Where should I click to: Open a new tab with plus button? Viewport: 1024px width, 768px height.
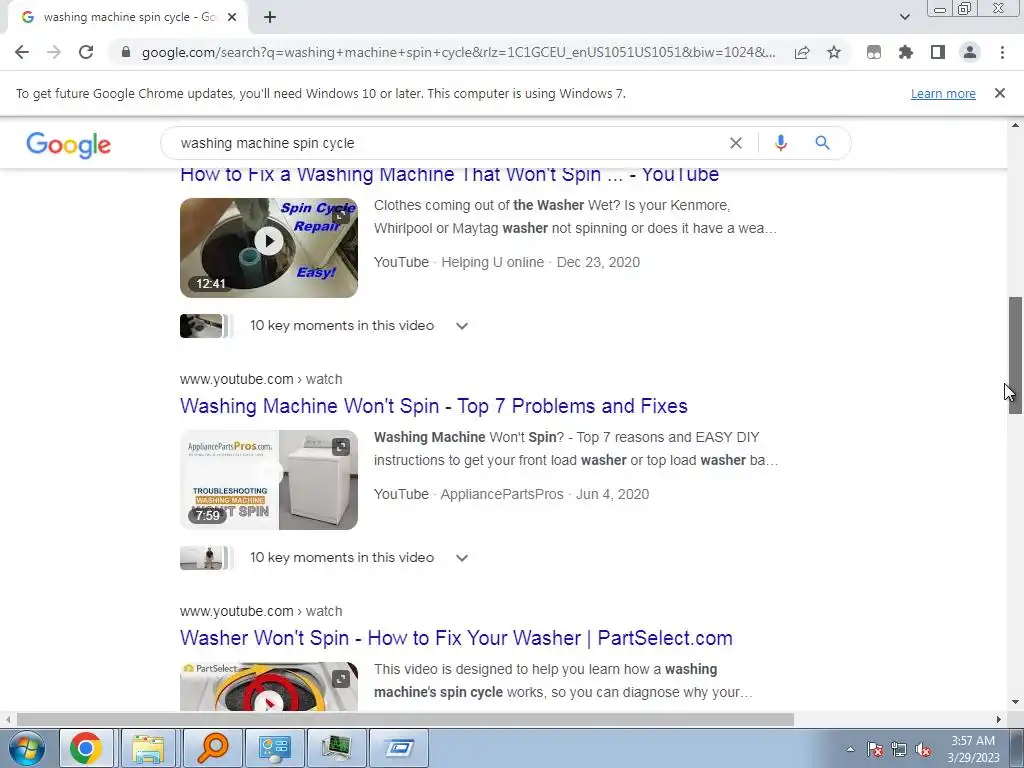tap(270, 18)
